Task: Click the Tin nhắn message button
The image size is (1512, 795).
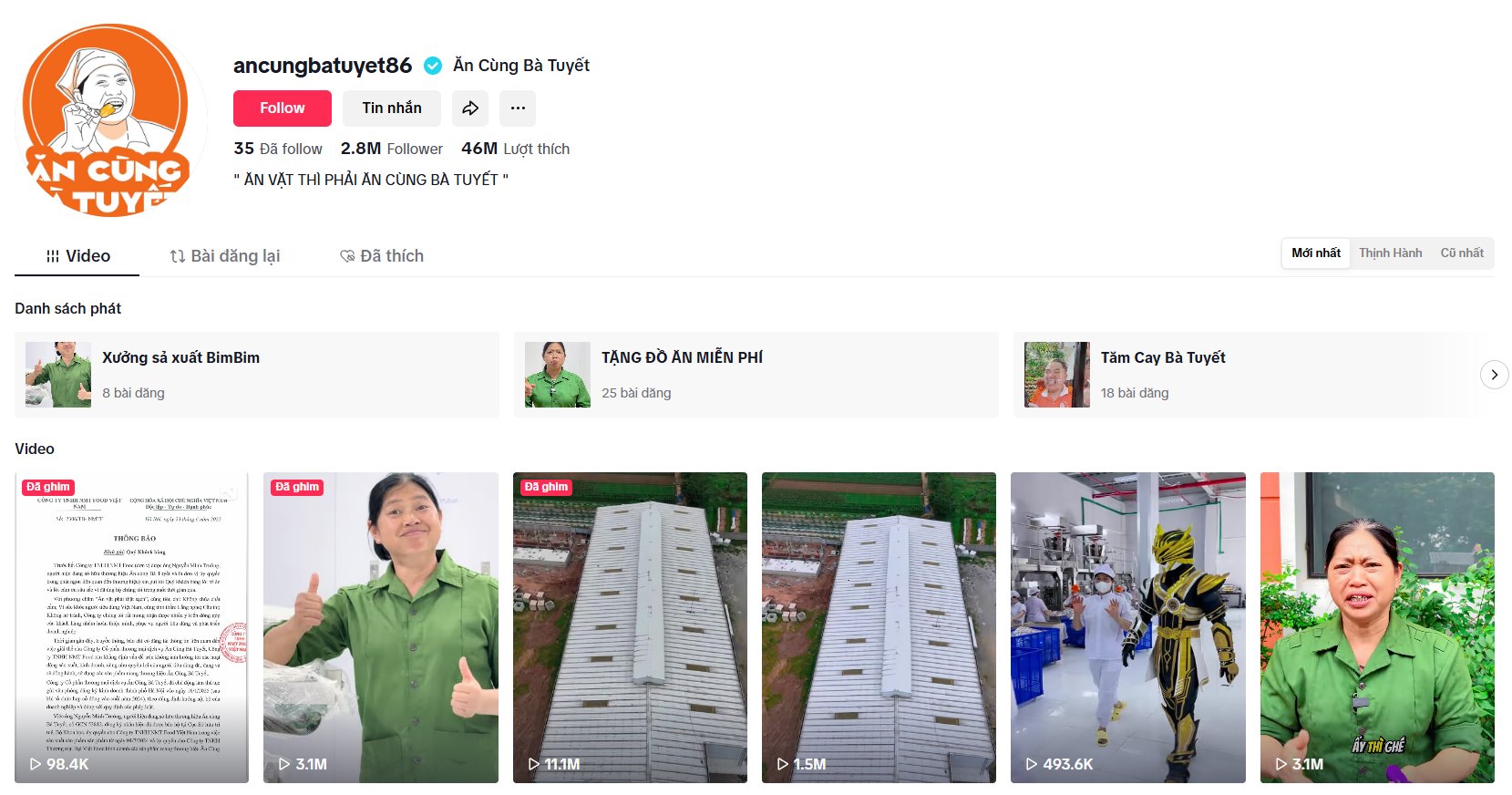Action: (392, 108)
